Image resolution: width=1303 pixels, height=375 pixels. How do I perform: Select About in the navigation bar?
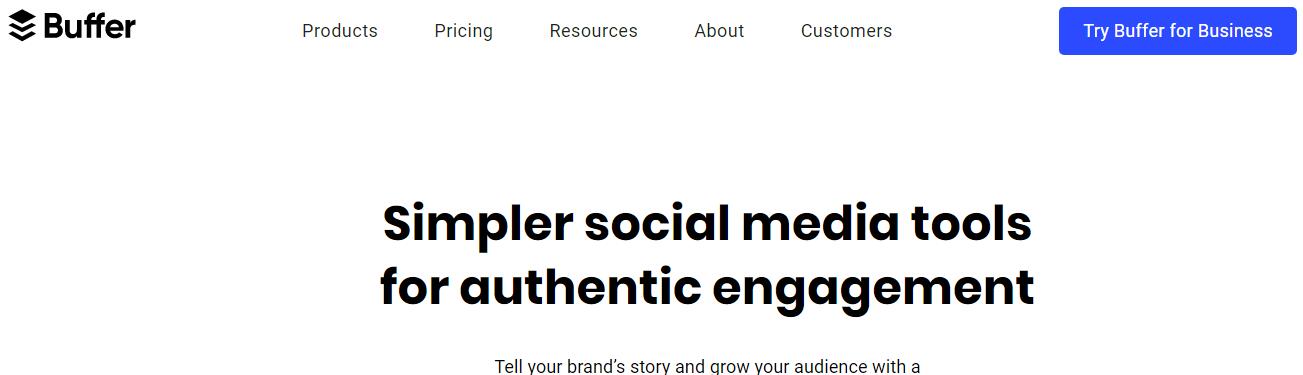719,31
